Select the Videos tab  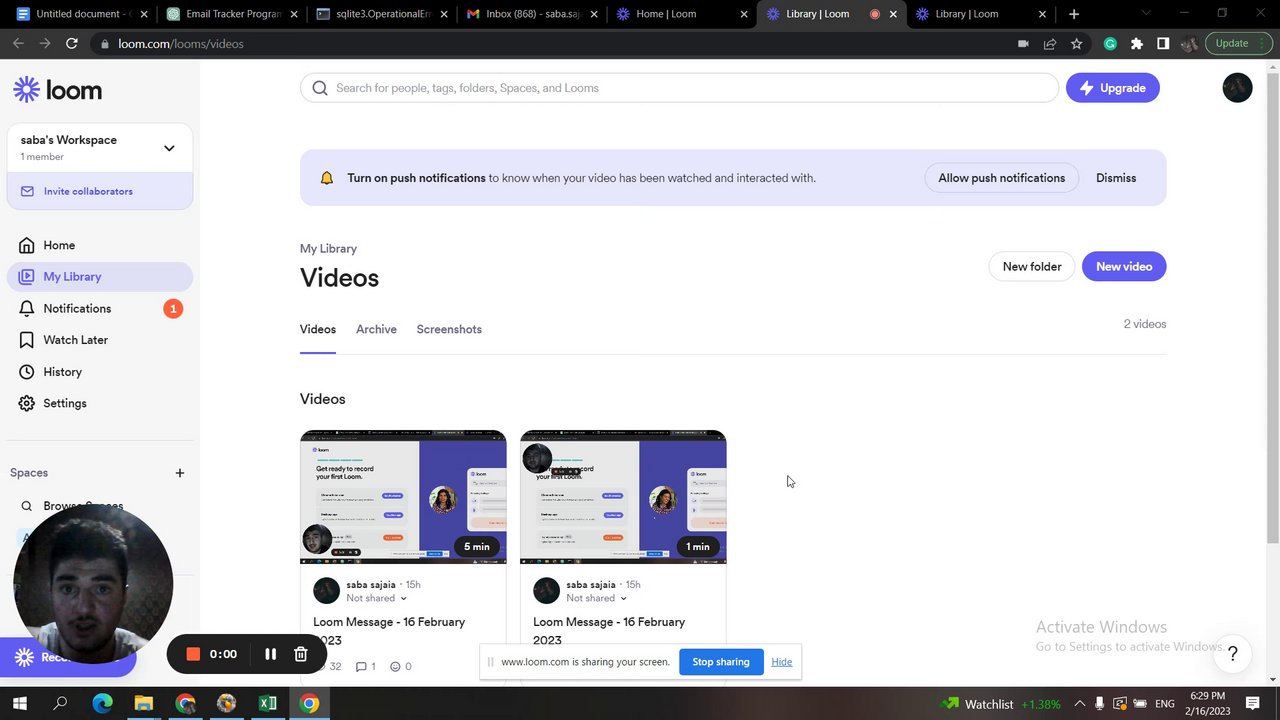(318, 329)
